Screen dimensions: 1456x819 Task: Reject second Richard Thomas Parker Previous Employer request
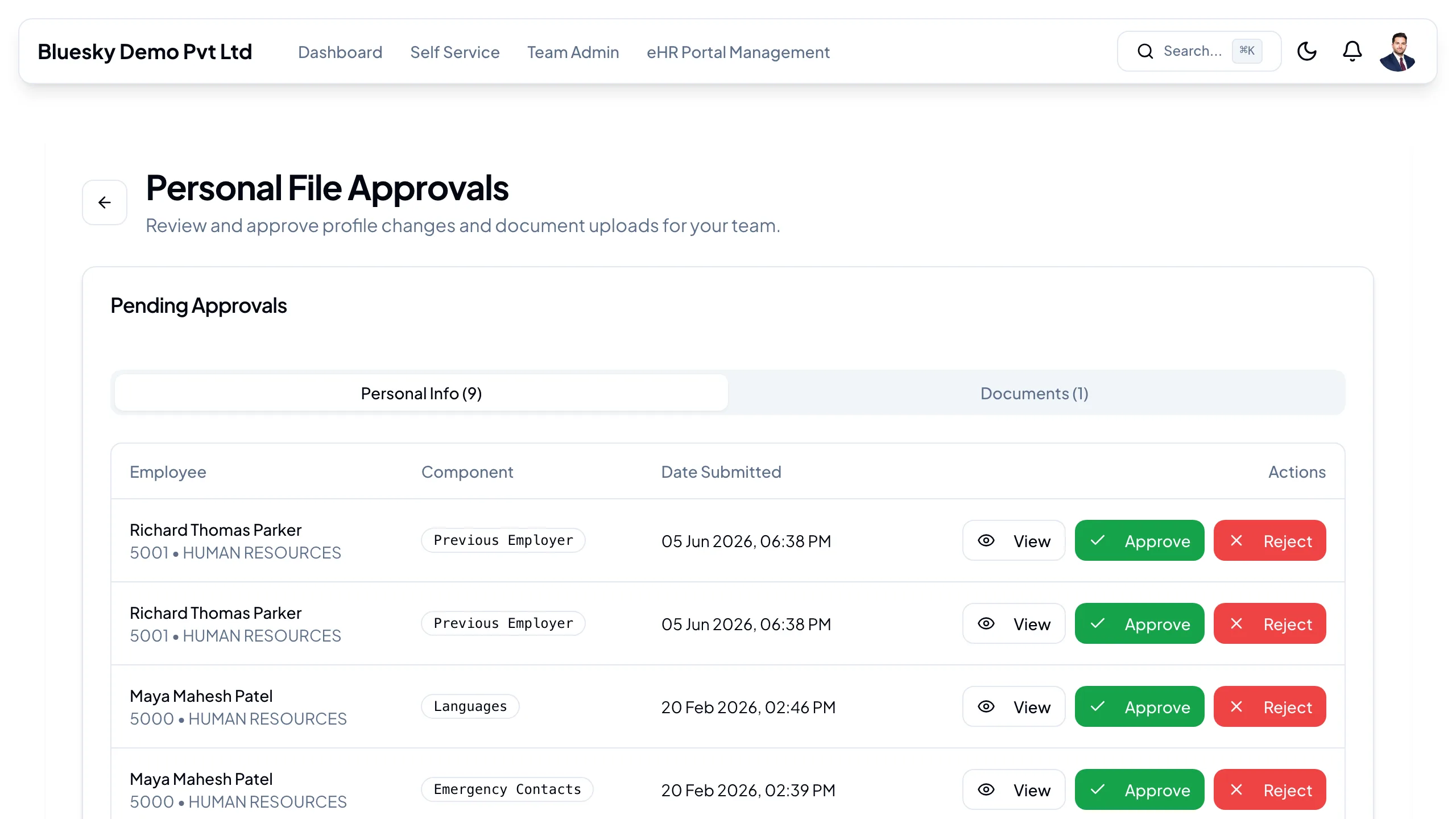pos(1269,623)
